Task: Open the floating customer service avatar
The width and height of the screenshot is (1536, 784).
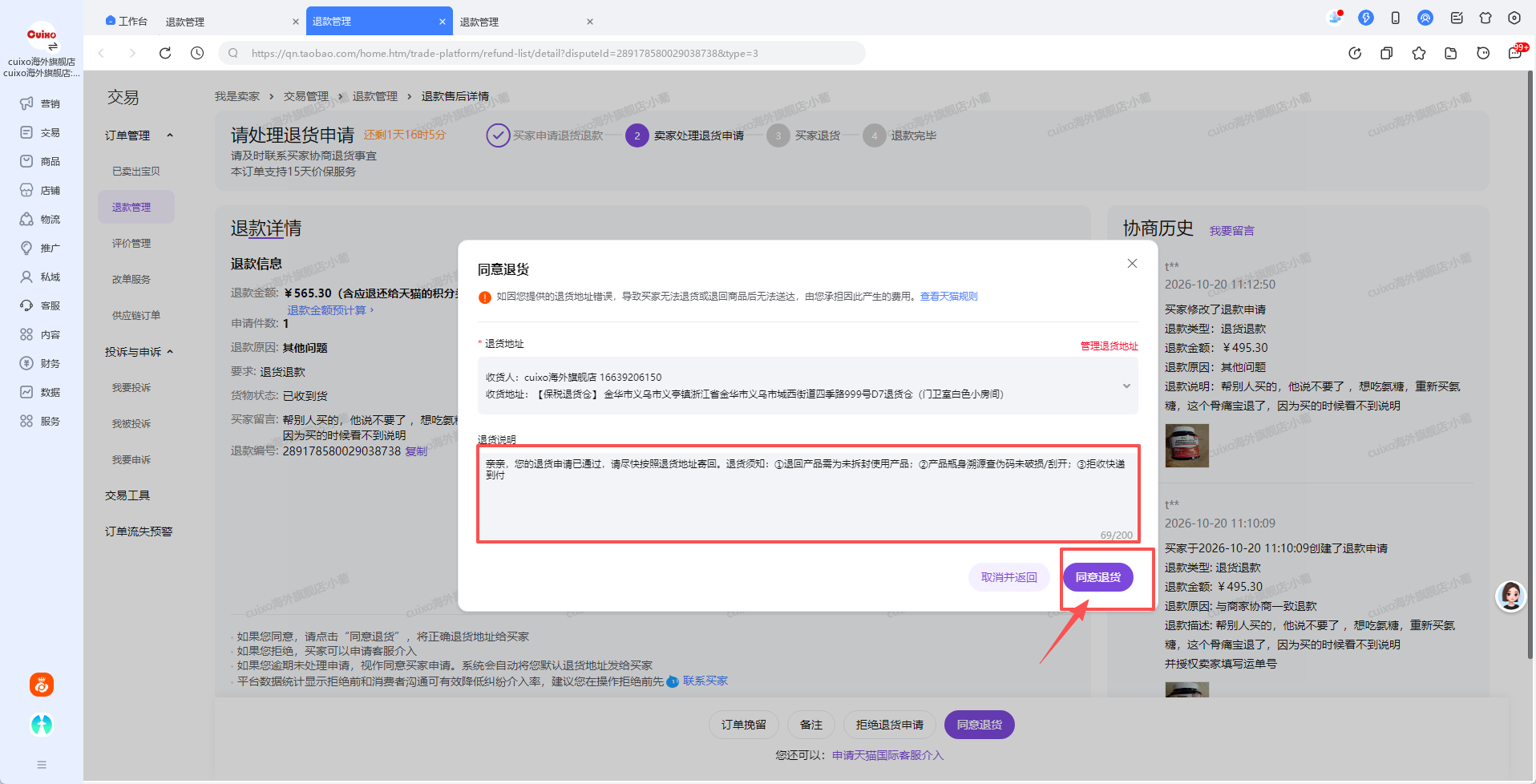Action: pos(1511,596)
